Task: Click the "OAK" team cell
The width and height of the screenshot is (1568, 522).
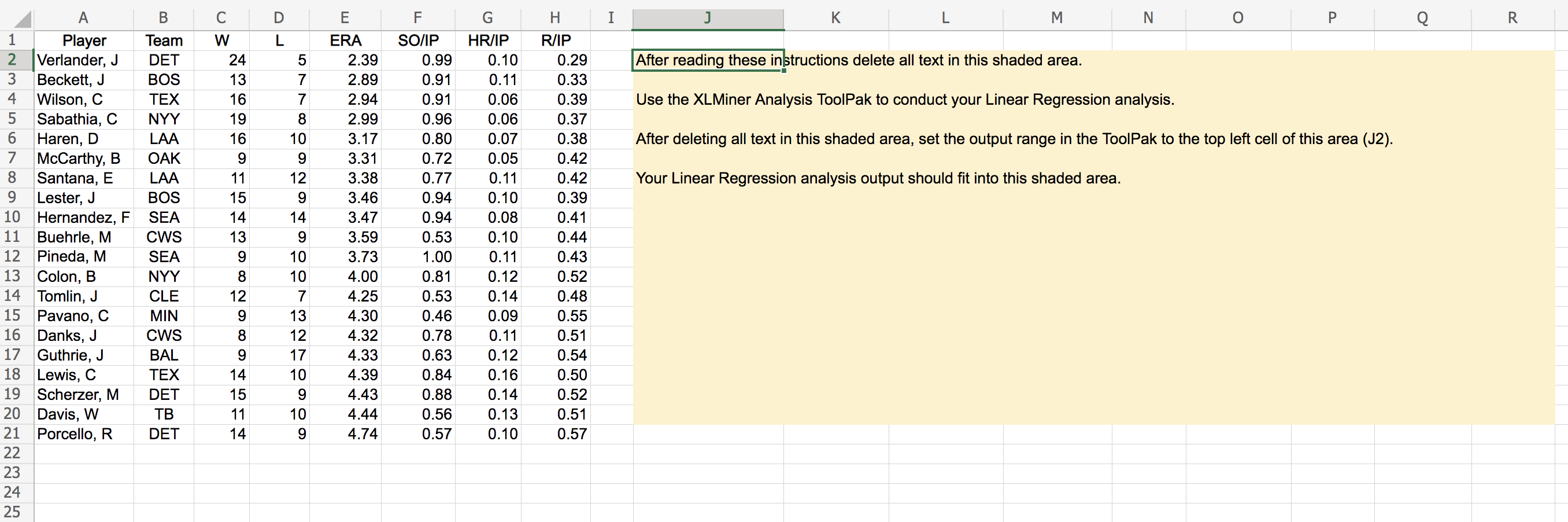Action: tap(164, 159)
